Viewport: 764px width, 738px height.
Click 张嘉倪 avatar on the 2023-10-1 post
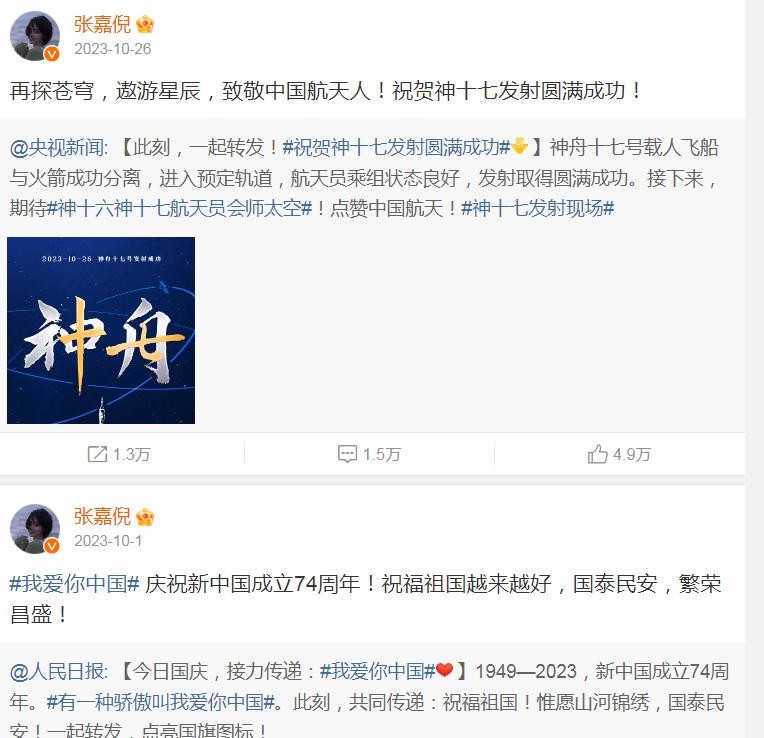coord(35,529)
